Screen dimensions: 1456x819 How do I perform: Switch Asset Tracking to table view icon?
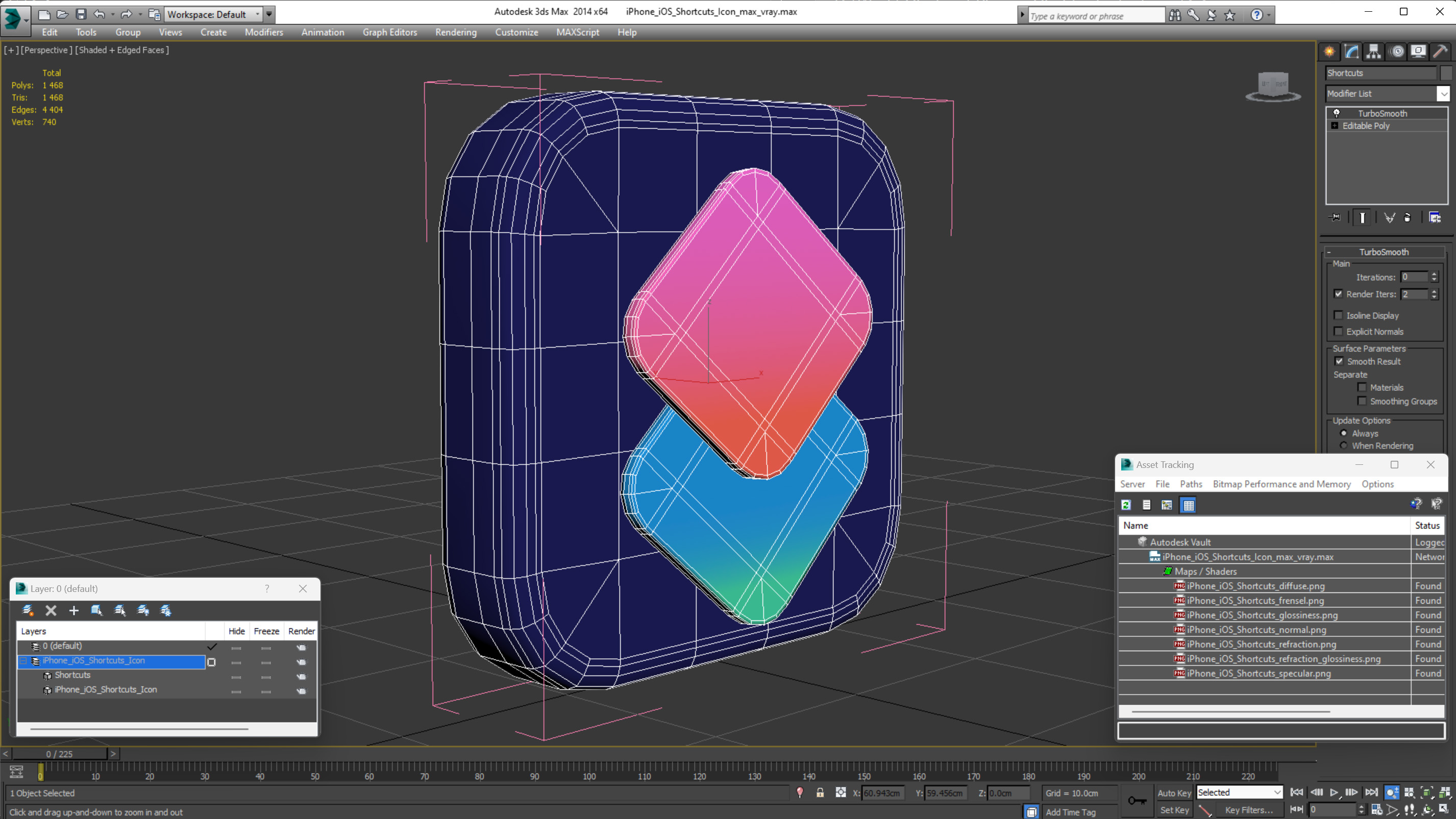pyautogui.click(x=1189, y=505)
